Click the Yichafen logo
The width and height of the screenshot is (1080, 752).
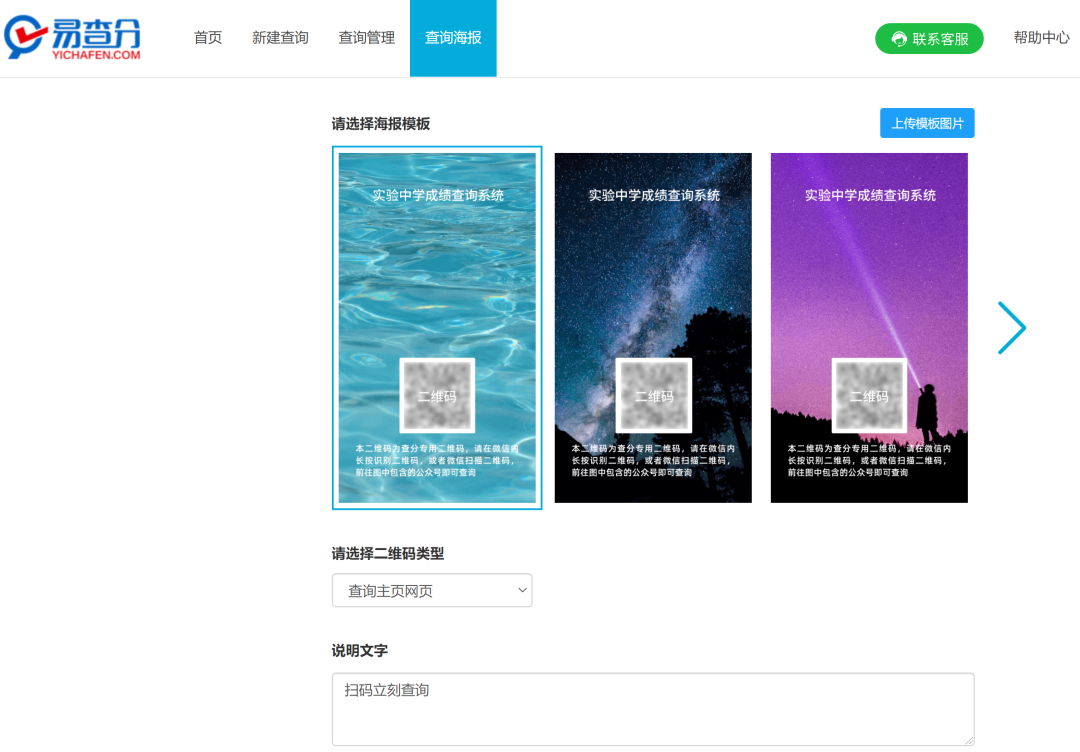72,37
